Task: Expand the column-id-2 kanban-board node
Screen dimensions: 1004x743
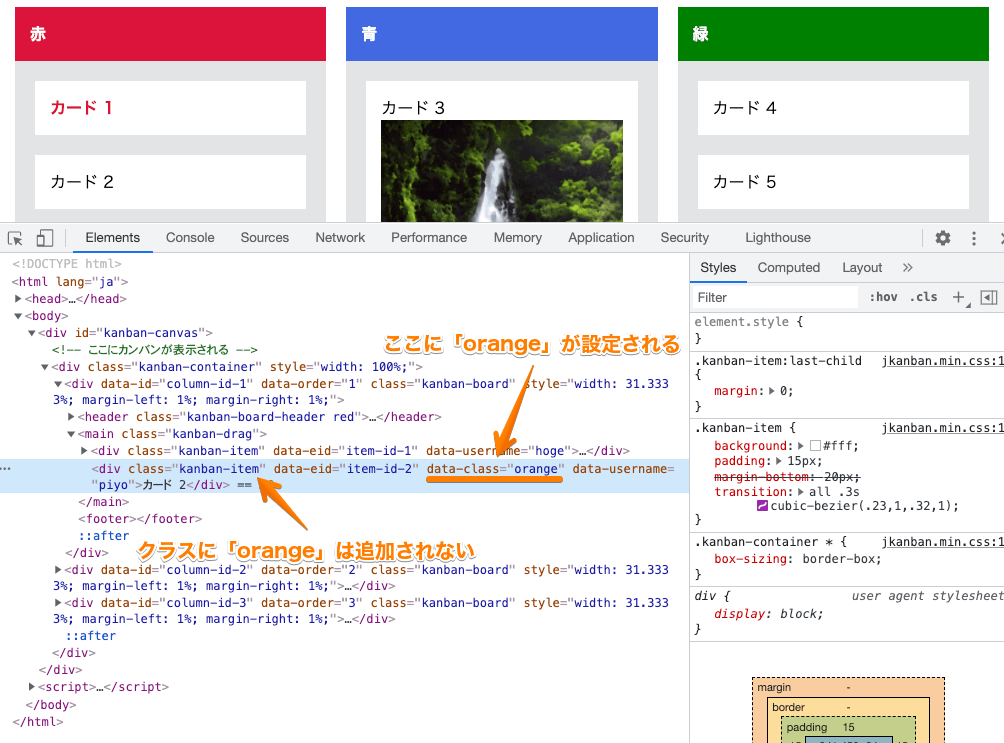Action: 58,569
